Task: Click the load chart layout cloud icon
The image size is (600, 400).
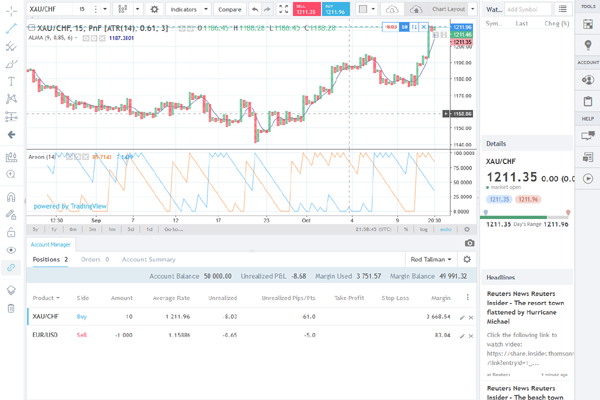Action: [391, 9]
